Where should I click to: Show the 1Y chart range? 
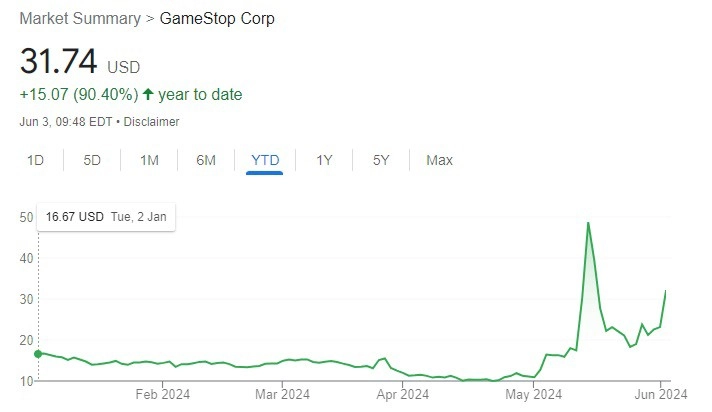324,160
